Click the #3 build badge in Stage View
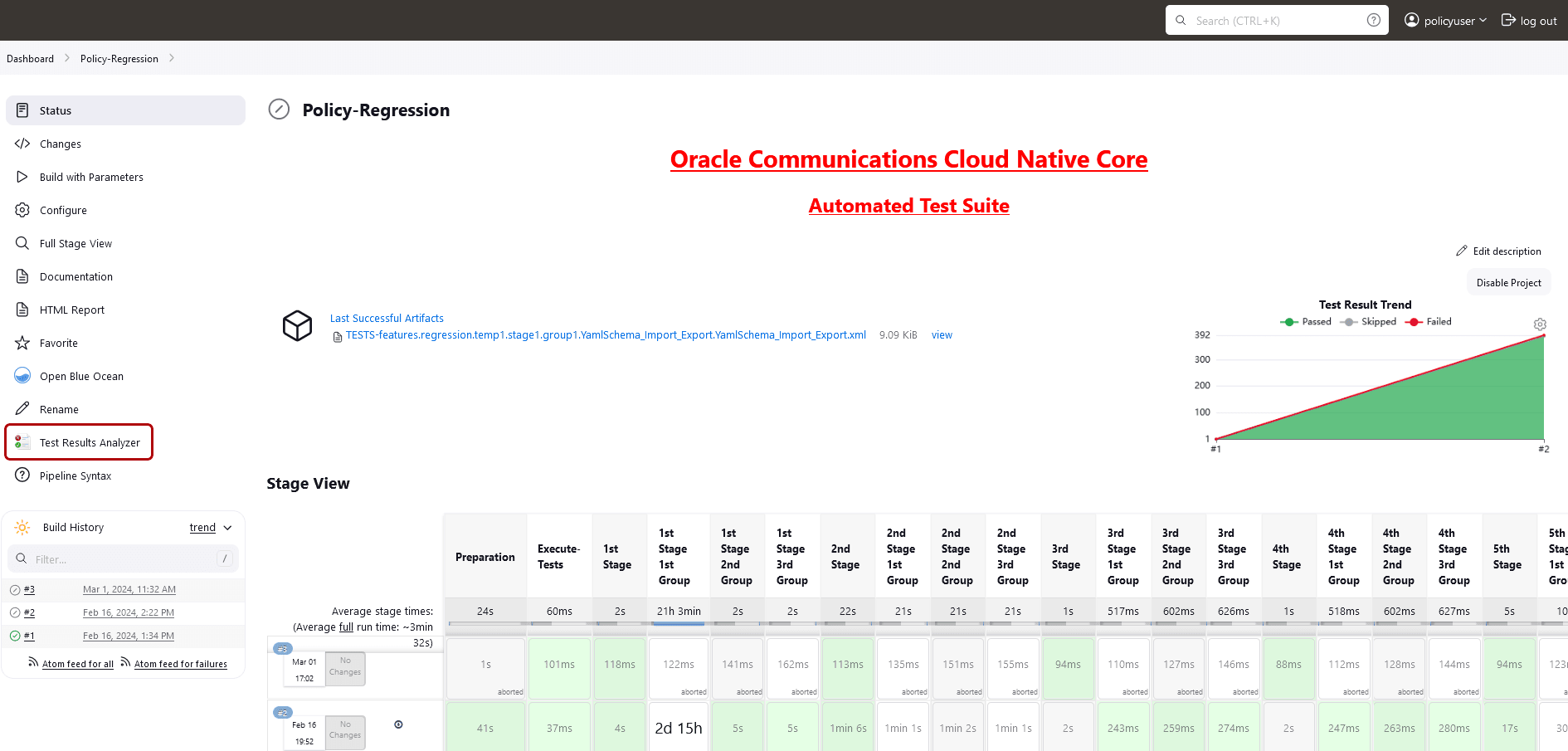The image size is (1568, 751). click(283, 649)
